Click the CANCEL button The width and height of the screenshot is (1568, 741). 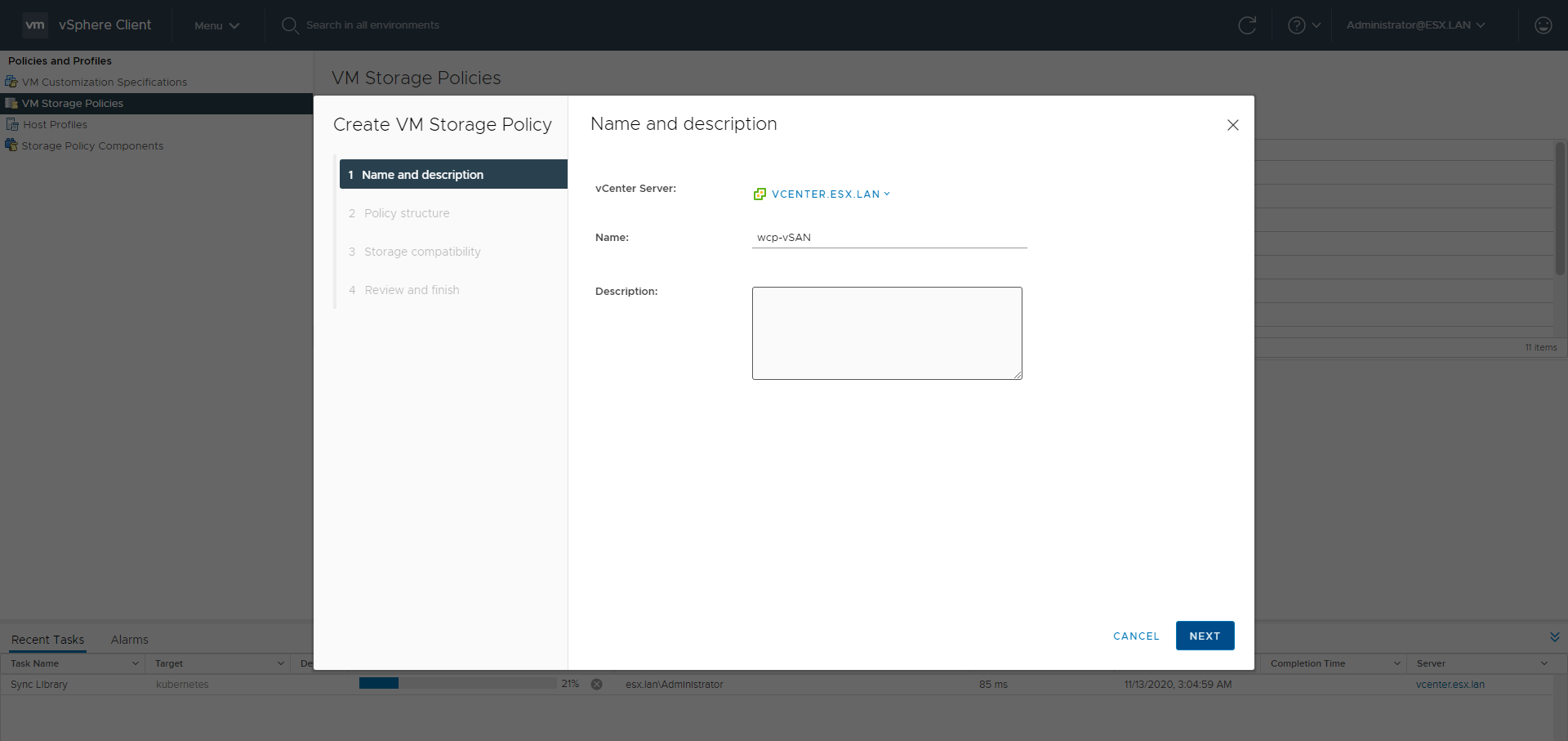coord(1135,636)
